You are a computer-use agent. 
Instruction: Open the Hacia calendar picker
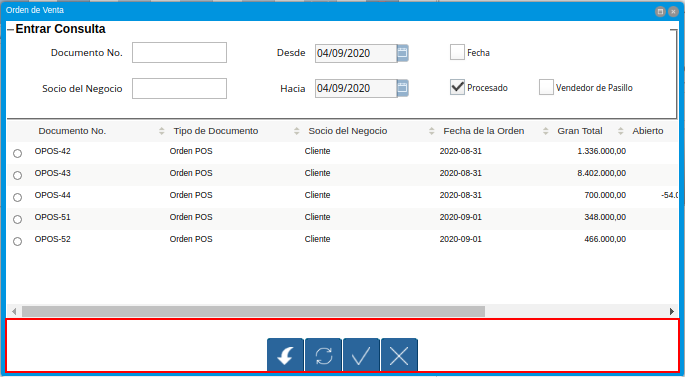pos(402,88)
